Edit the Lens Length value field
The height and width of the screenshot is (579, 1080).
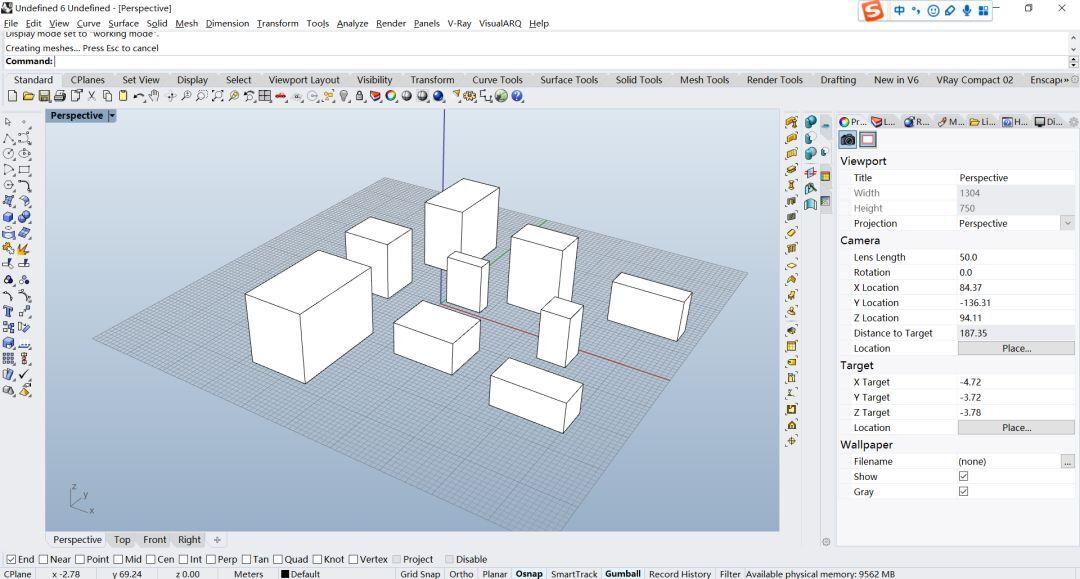point(1016,257)
